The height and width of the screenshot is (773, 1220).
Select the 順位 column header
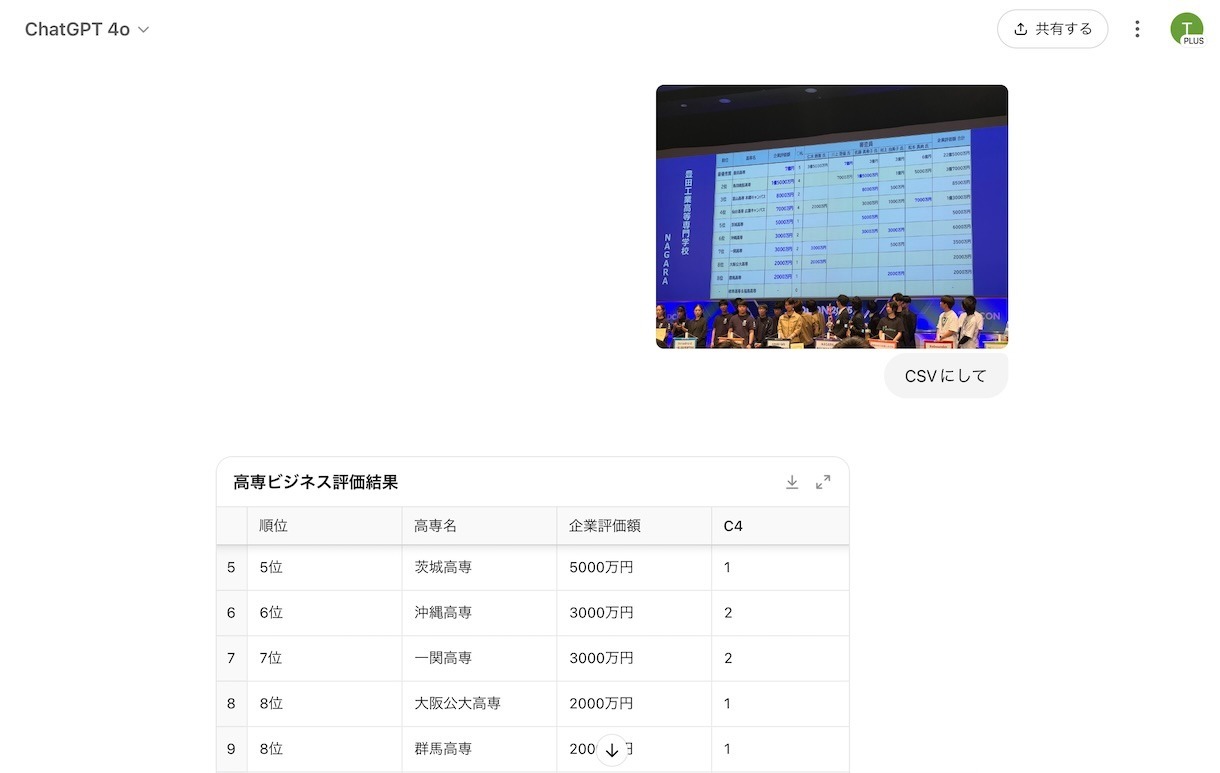tap(324, 526)
